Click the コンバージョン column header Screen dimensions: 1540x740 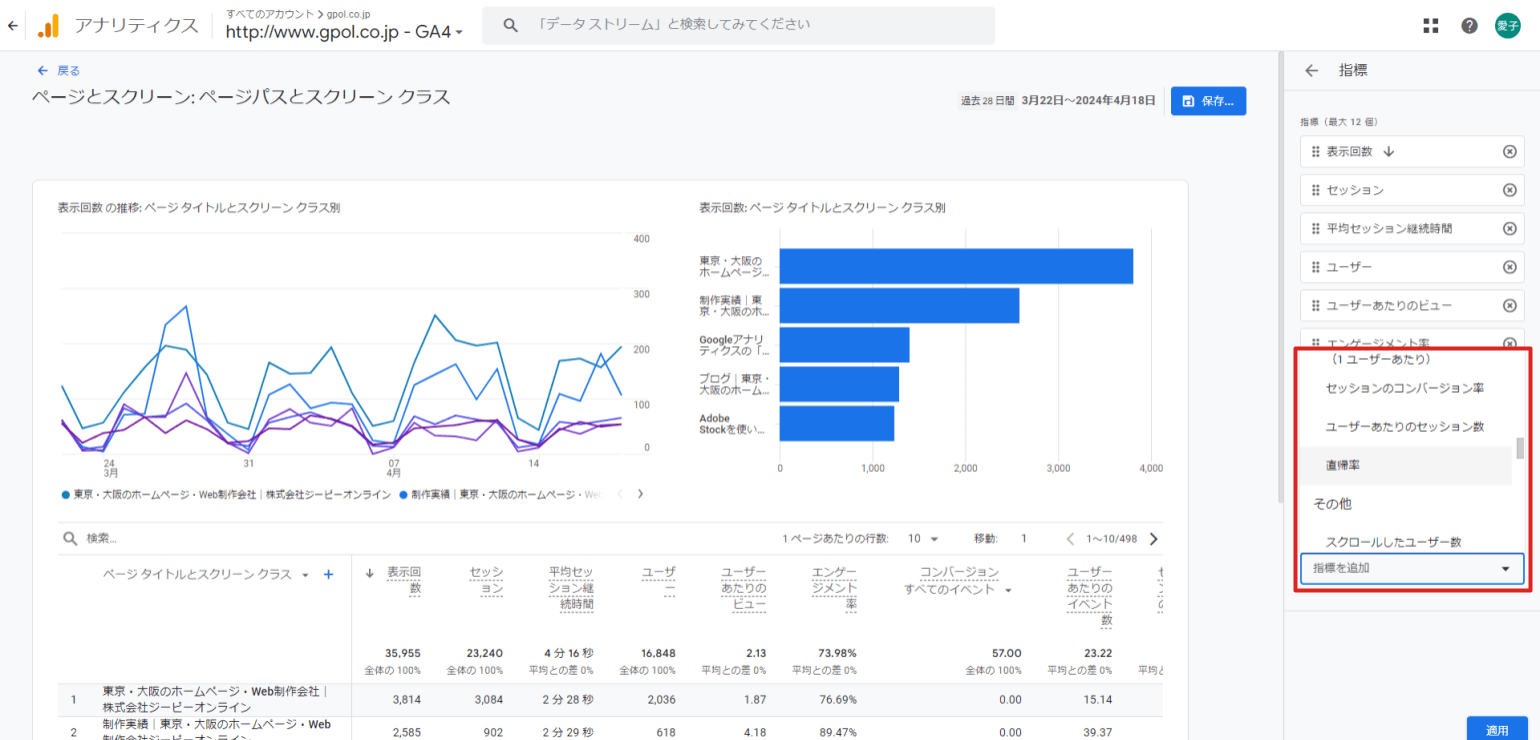tap(959, 572)
